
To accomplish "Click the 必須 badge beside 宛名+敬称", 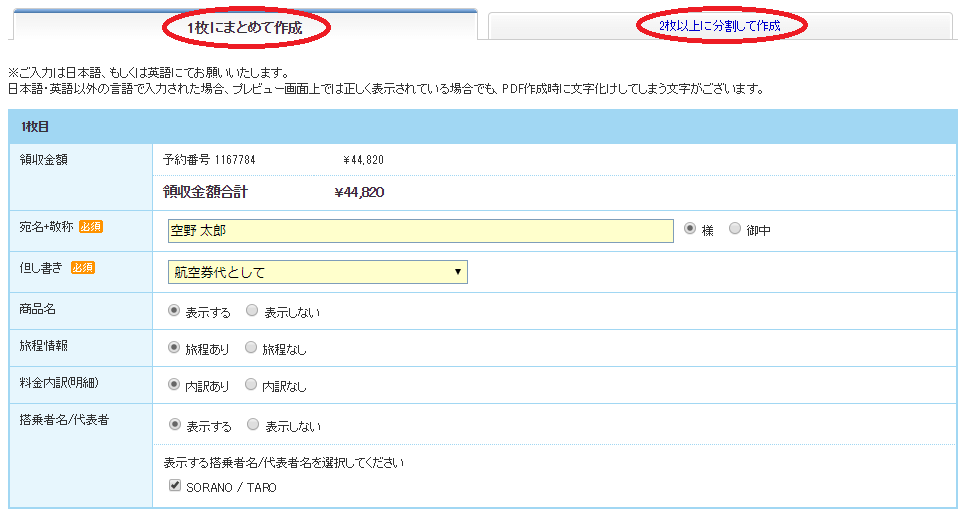I will pyautogui.click(x=91, y=226).
